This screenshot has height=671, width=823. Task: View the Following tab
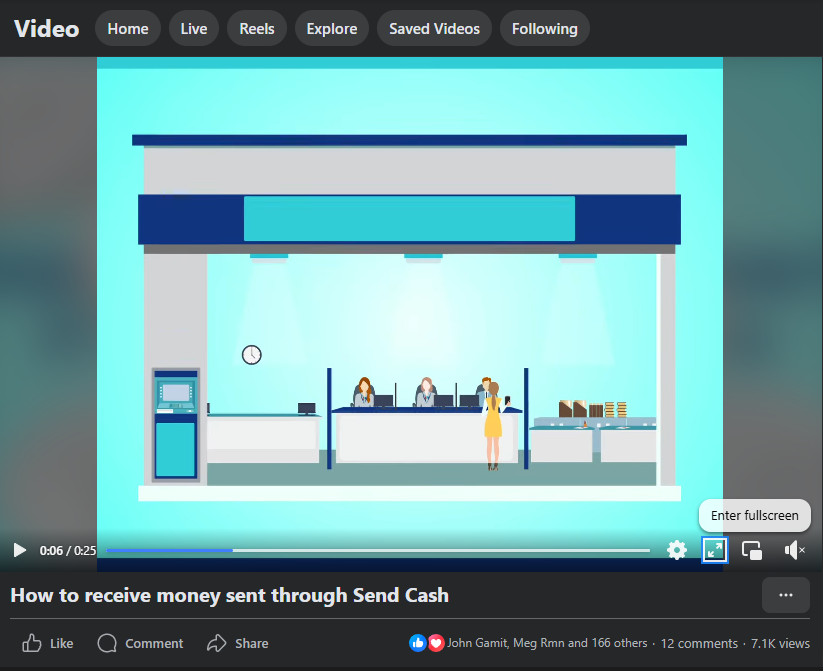544,28
